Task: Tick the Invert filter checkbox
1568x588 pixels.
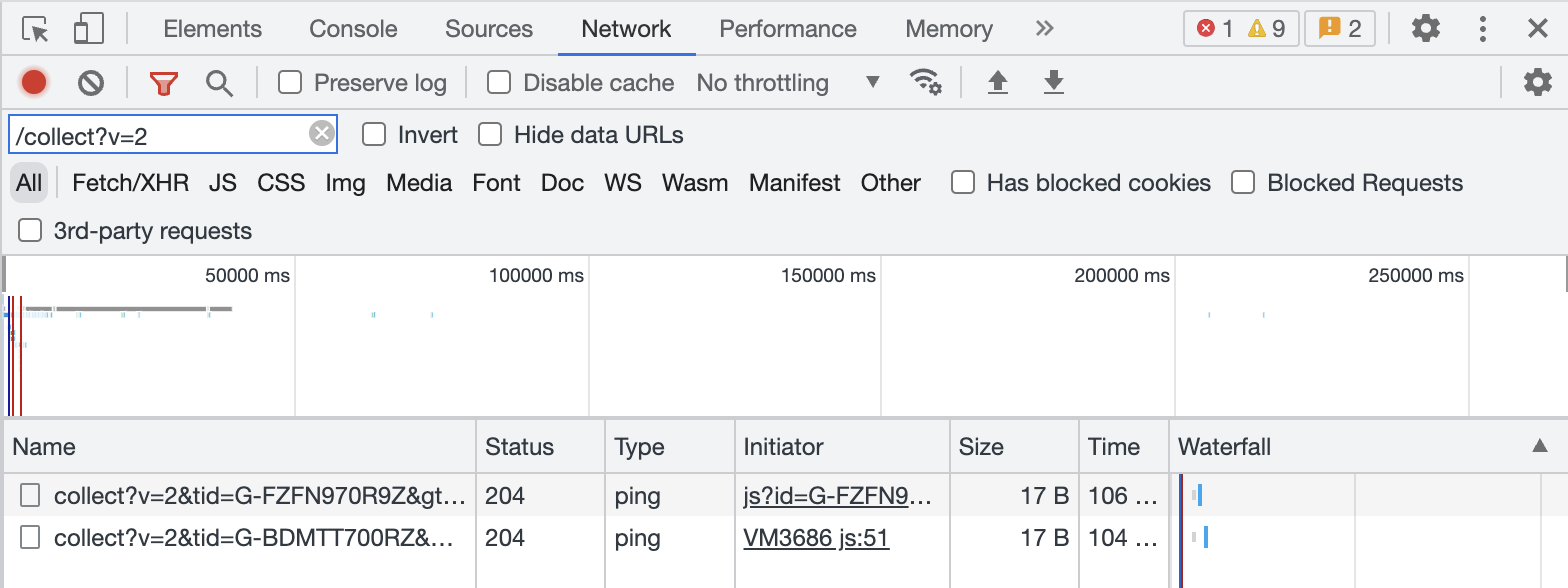Action: pos(374,134)
